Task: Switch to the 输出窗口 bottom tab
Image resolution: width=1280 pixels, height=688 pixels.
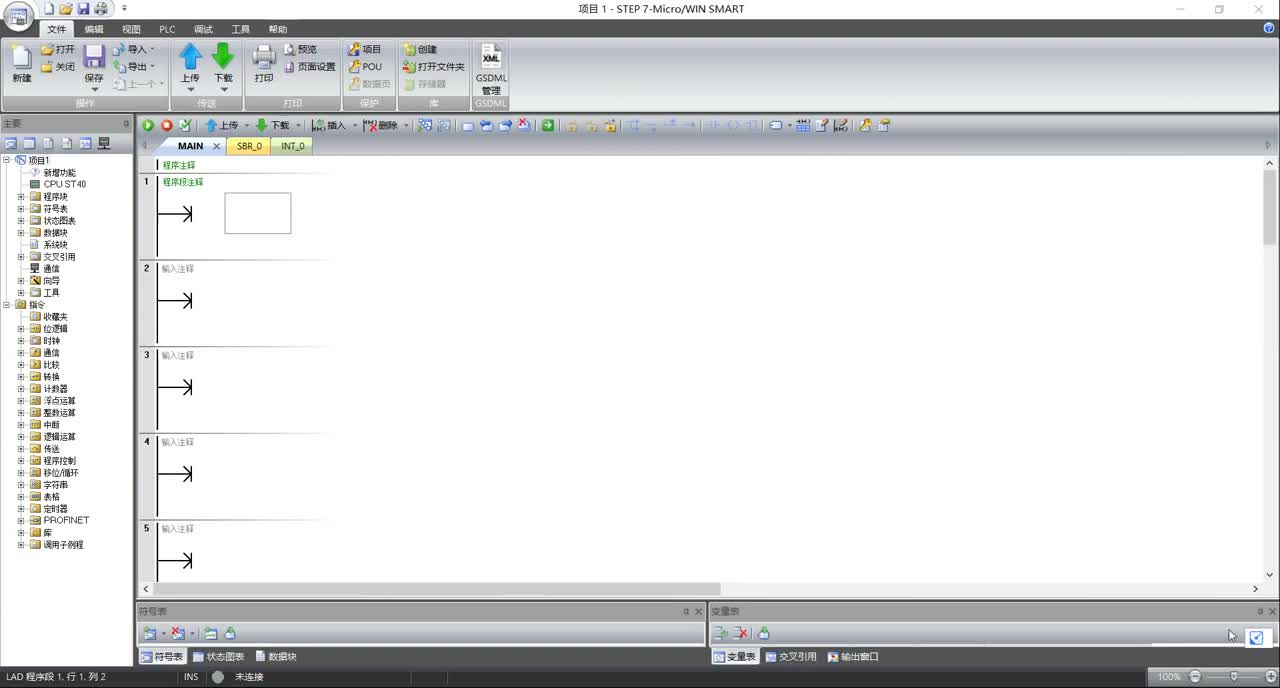Action: (x=853, y=657)
